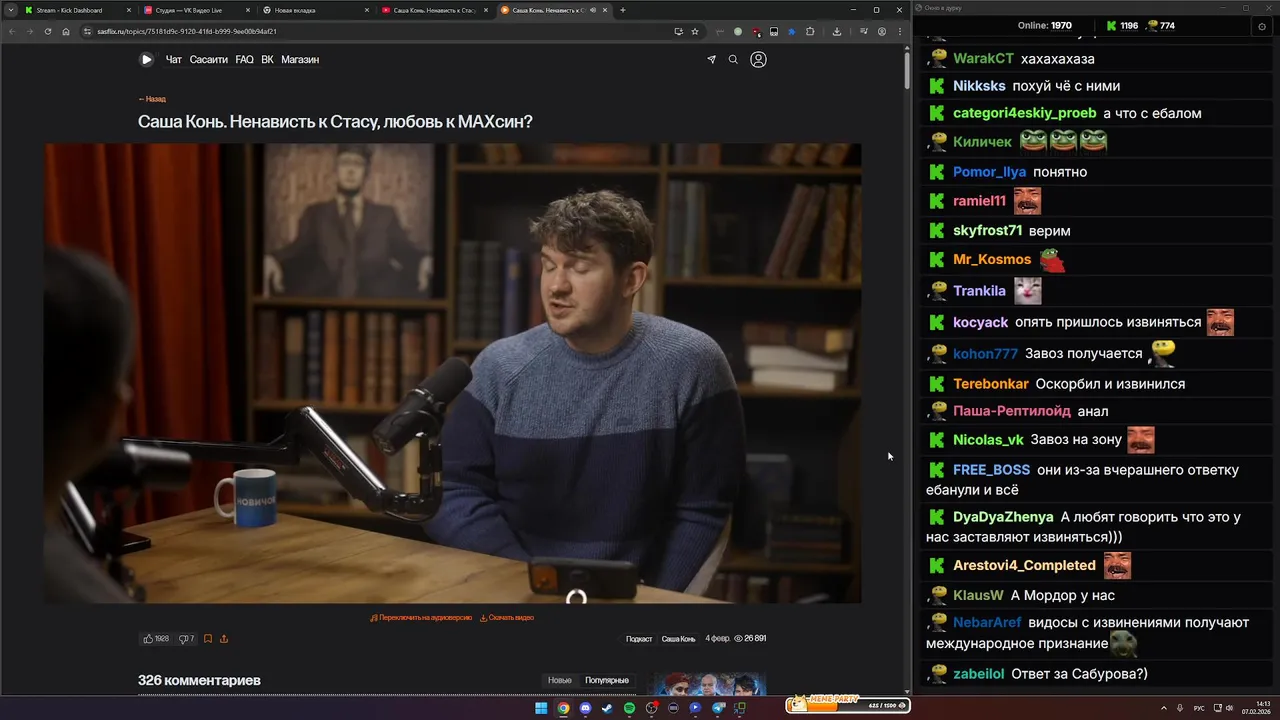Viewport: 1280px width, 720px height.
Task: Open FAQ in site menu
Action: click(244, 60)
